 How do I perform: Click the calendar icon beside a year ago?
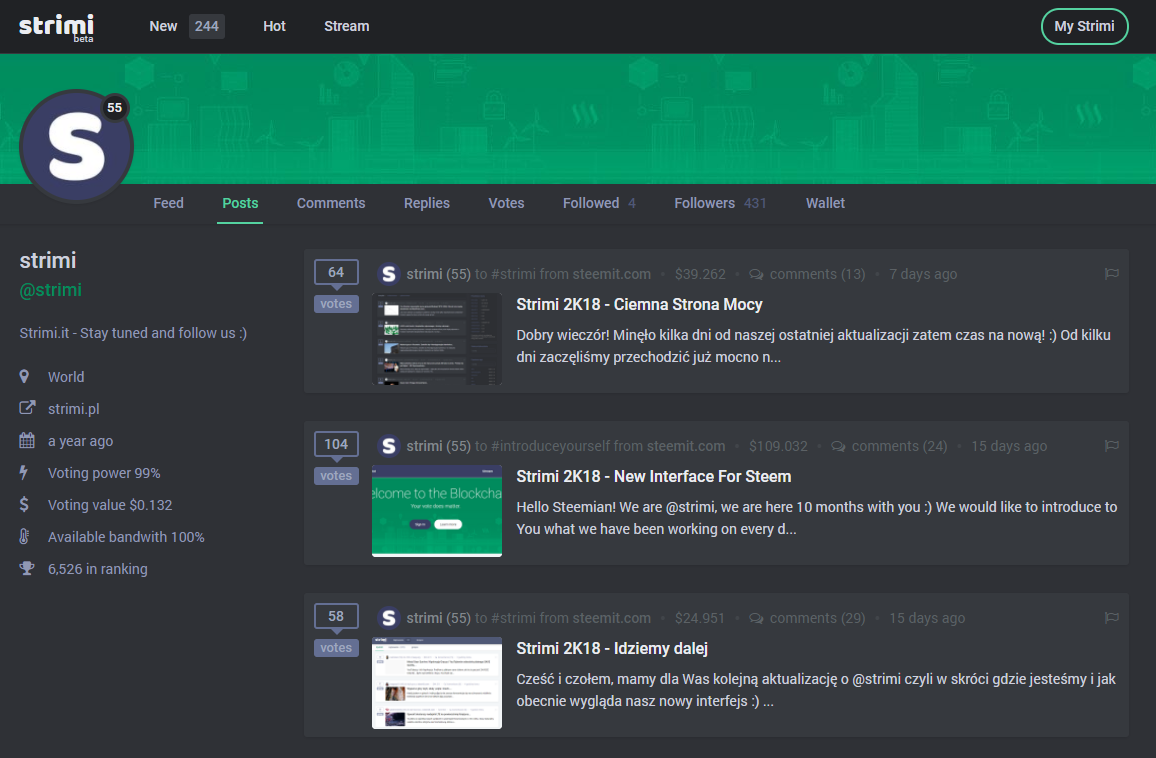27,440
